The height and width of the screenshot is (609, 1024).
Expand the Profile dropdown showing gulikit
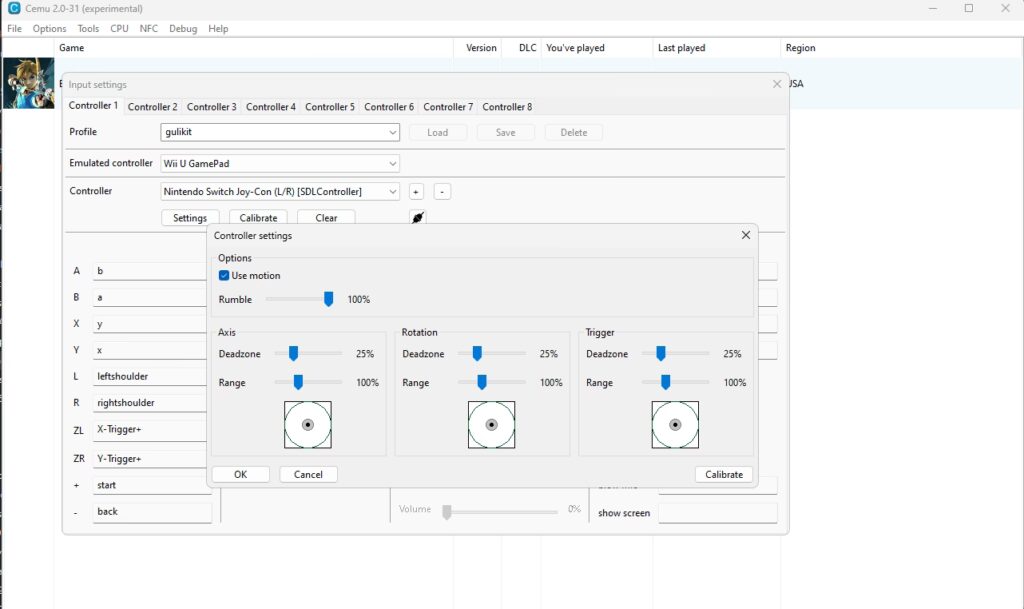[280, 132]
